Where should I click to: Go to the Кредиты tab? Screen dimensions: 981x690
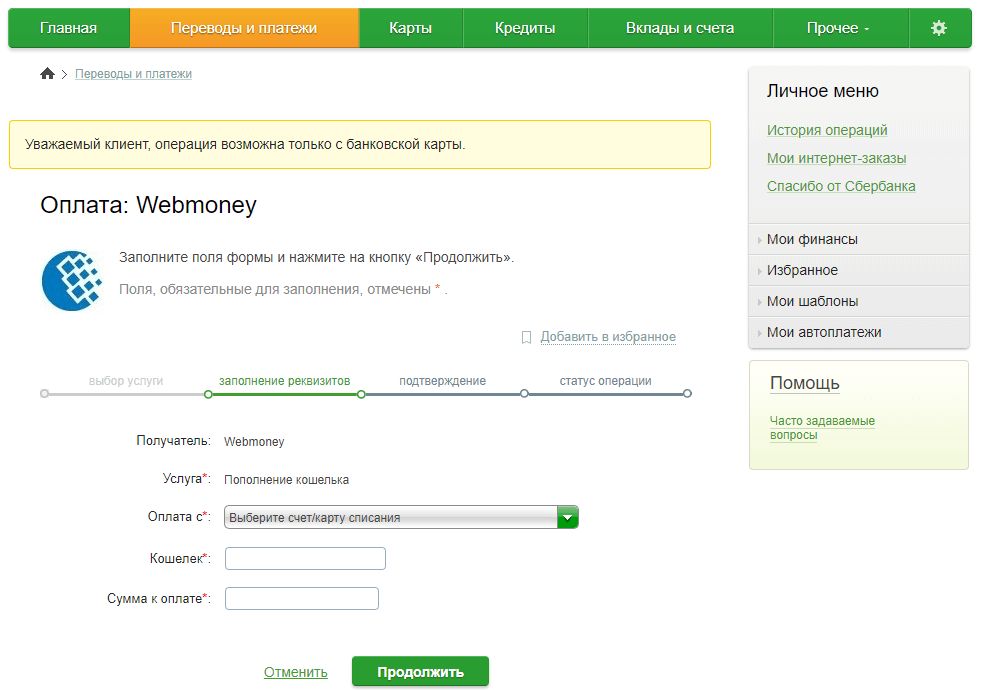[x=525, y=28]
